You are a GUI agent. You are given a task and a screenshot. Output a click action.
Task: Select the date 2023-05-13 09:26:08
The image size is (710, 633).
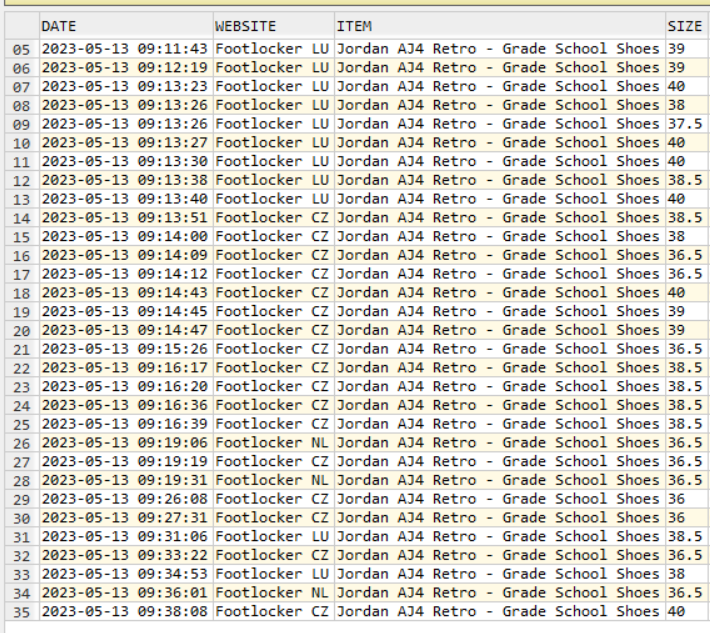pos(125,499)
